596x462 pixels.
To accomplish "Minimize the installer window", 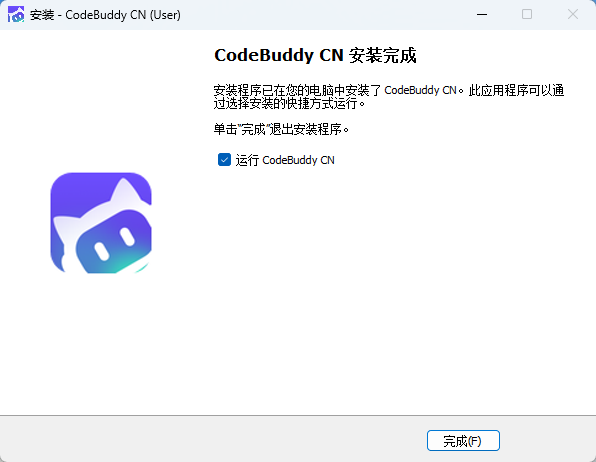I will (482, 14).
